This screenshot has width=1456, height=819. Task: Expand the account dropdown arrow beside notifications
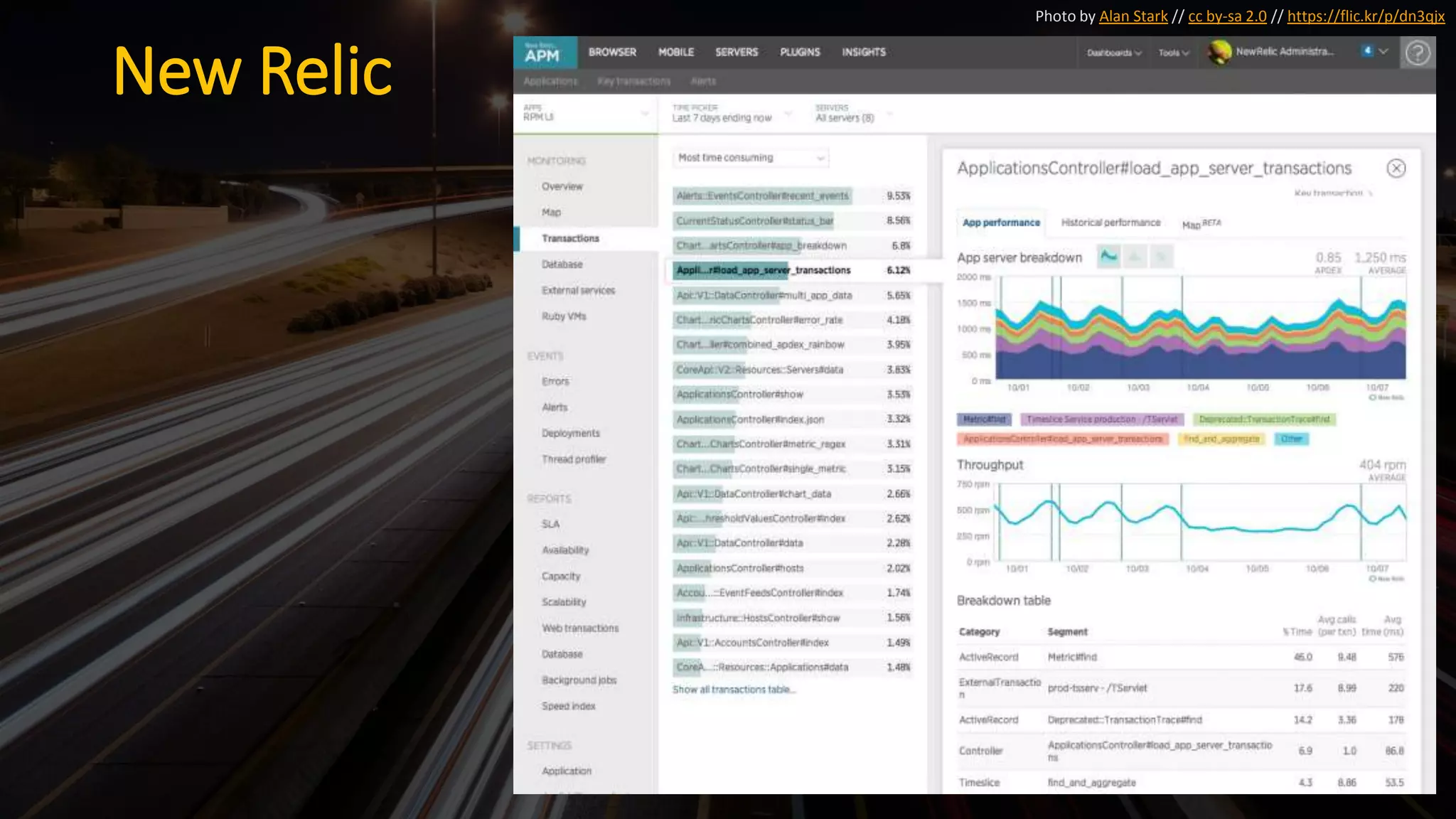(x=1383, y=51)
